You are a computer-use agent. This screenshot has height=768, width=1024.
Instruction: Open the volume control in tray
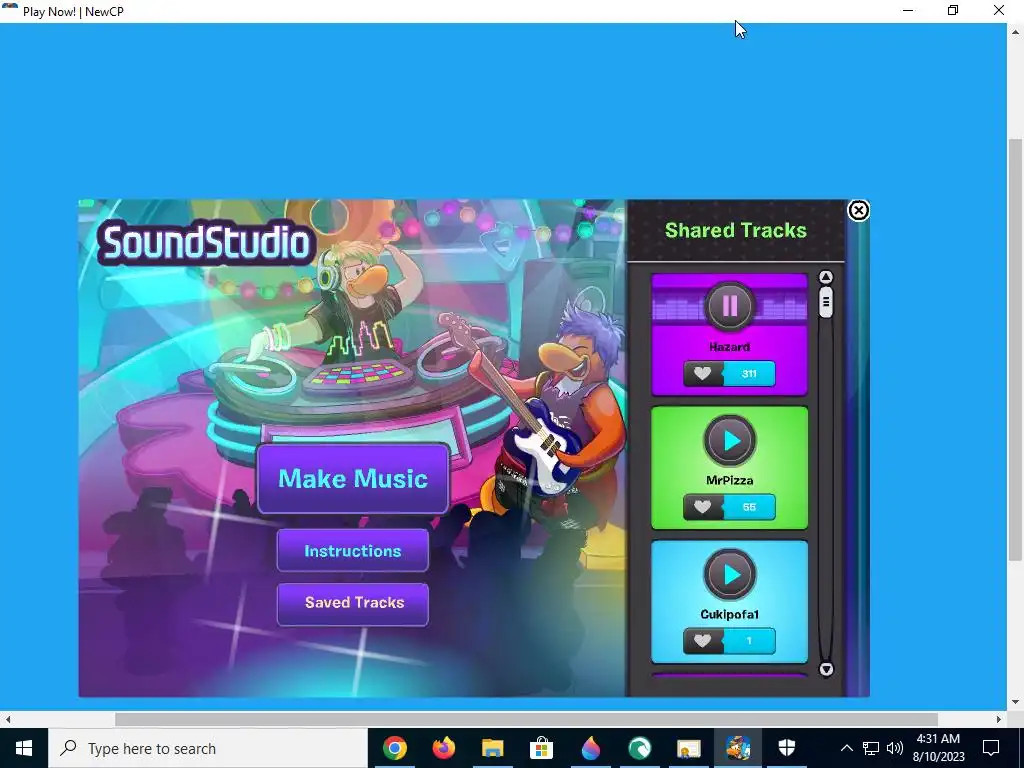click(x=895, y=748)
